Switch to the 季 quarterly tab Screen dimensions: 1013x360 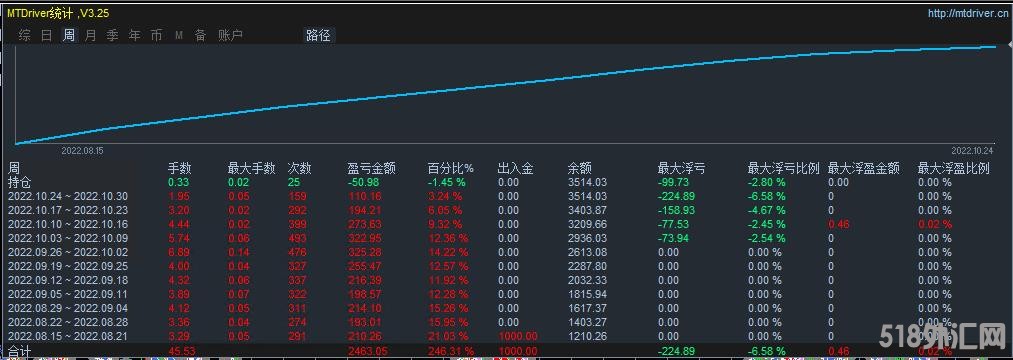(112, 36)
